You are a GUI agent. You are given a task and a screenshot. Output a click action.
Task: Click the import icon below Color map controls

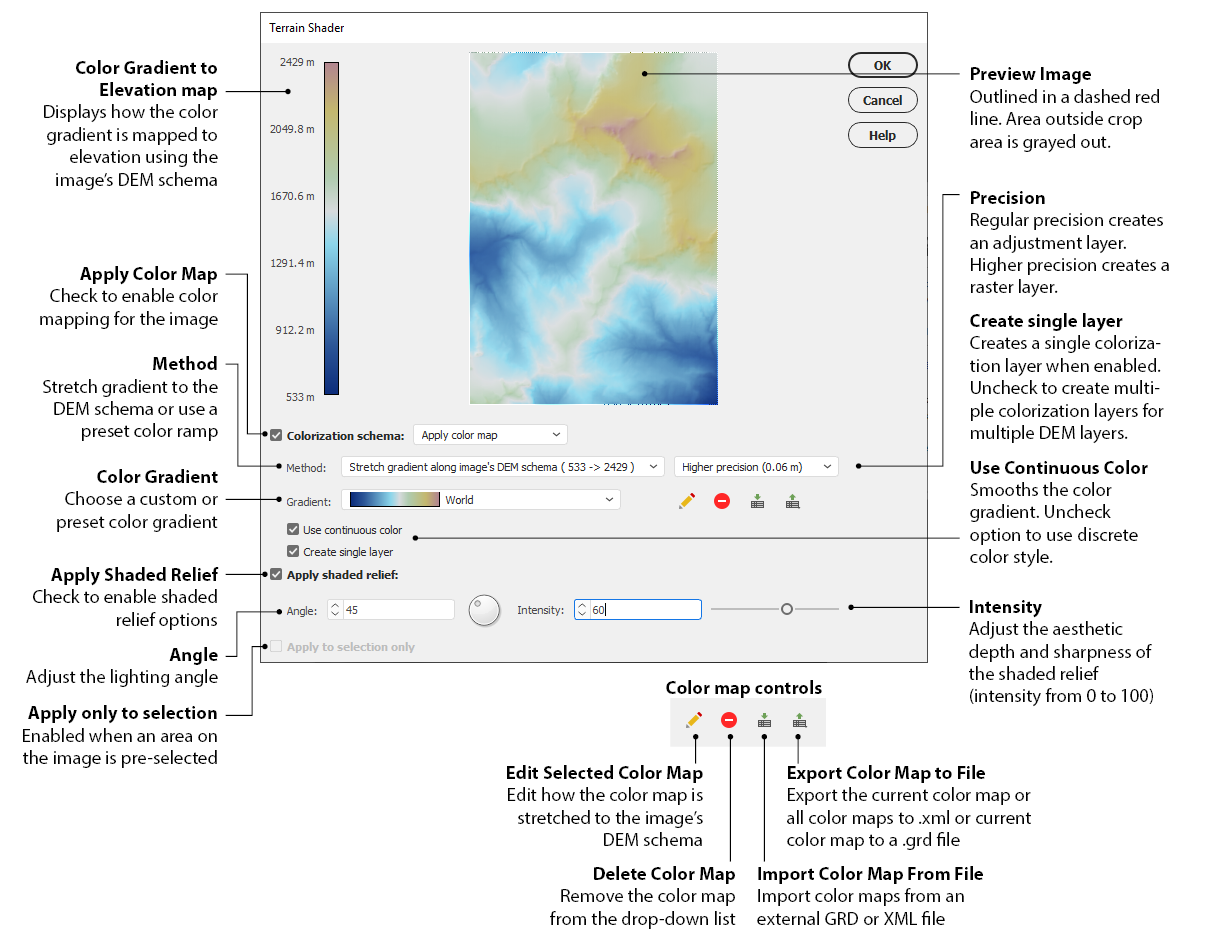tap(763, 719)
